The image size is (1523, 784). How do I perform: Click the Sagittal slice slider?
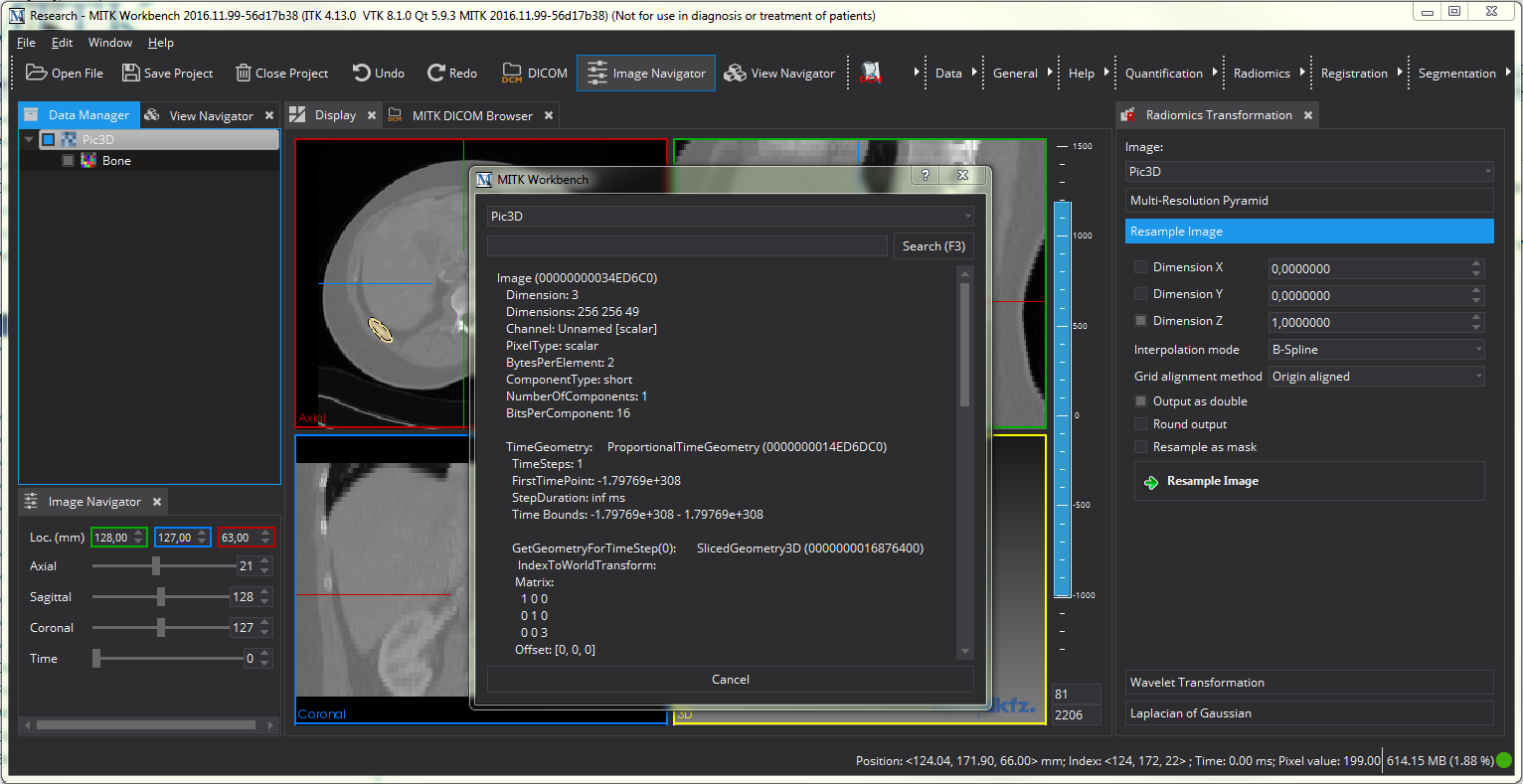(160, 597)
